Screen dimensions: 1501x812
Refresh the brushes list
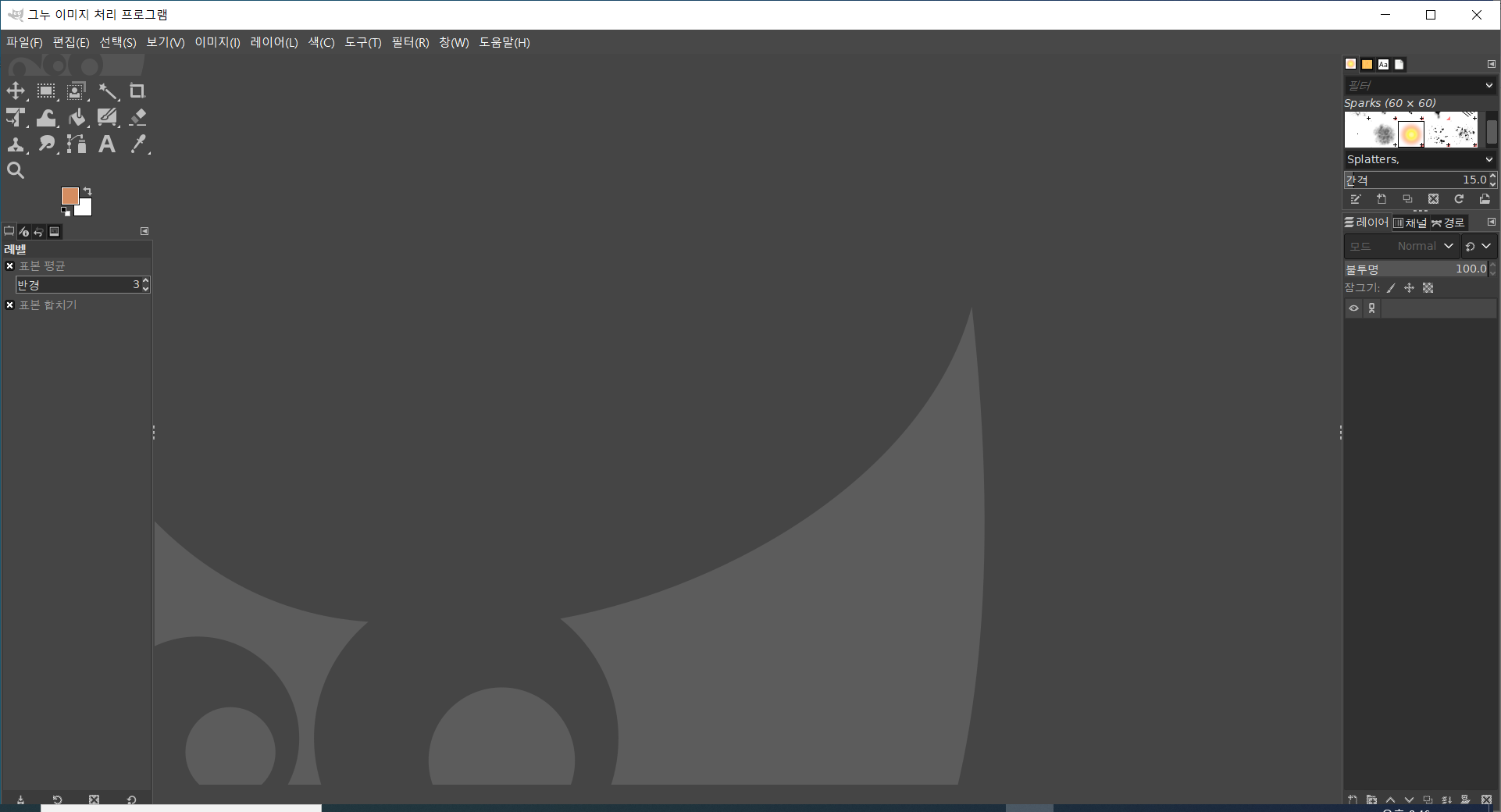[x=1459, y=199]
